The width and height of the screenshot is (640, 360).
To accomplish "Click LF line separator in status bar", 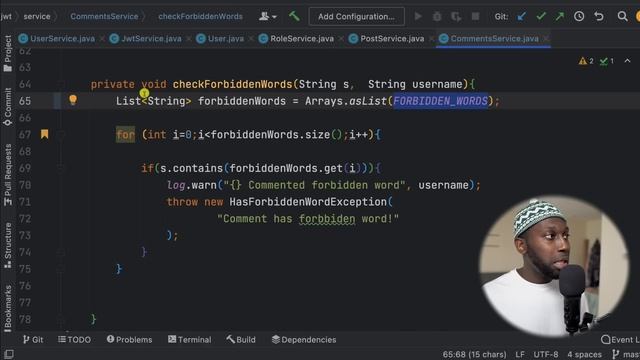I will coord(520,354).
